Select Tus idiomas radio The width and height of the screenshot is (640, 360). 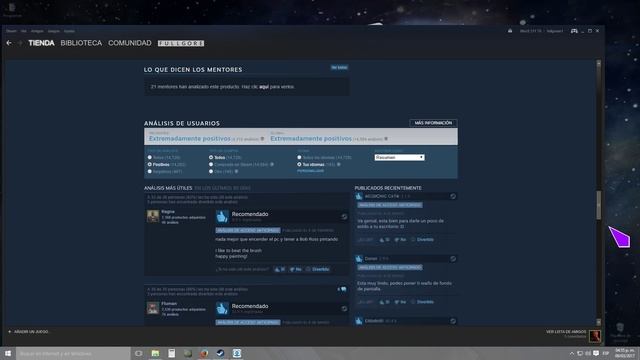point(299,164)
